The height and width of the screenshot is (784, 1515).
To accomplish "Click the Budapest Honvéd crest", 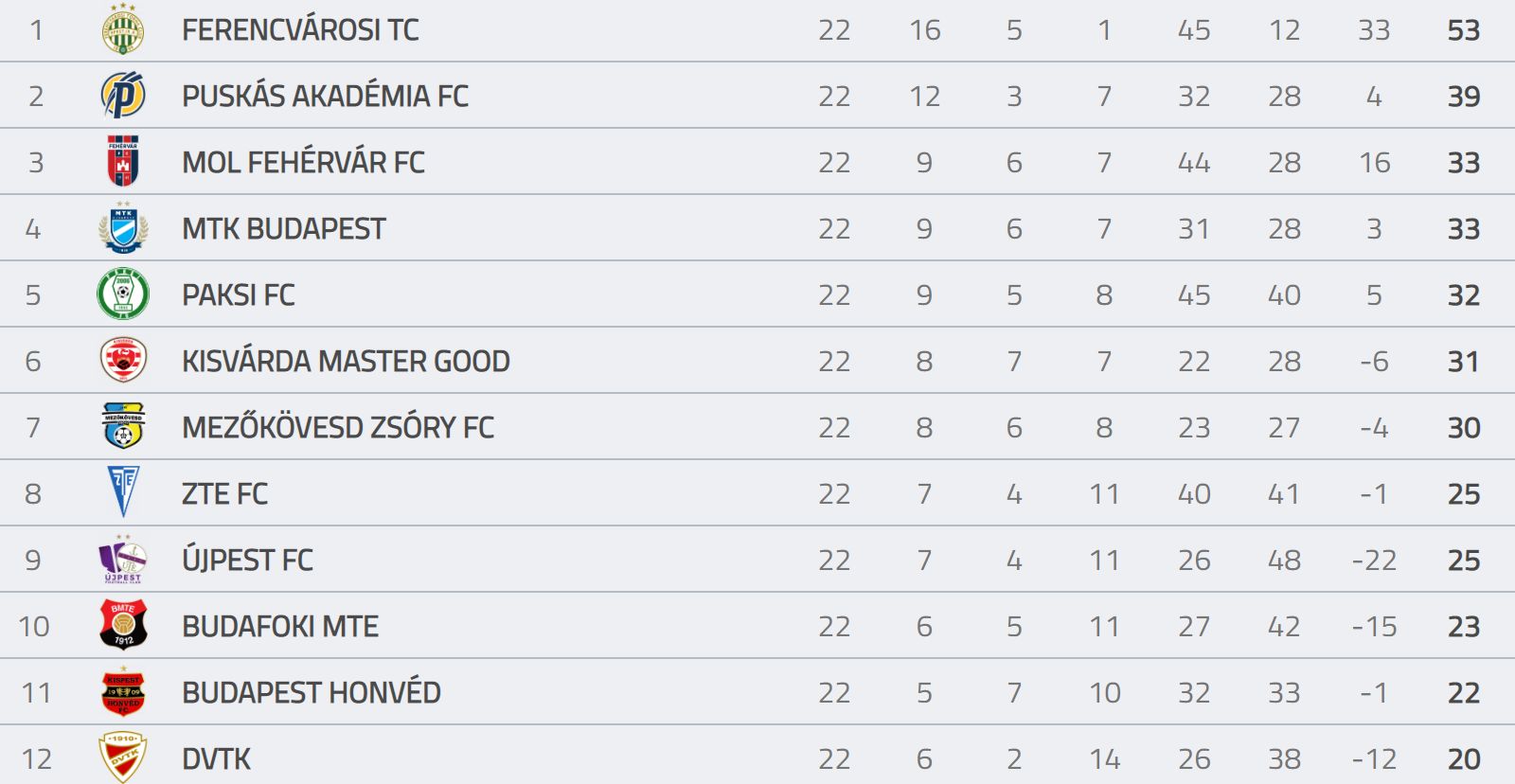I will (123, 691).
